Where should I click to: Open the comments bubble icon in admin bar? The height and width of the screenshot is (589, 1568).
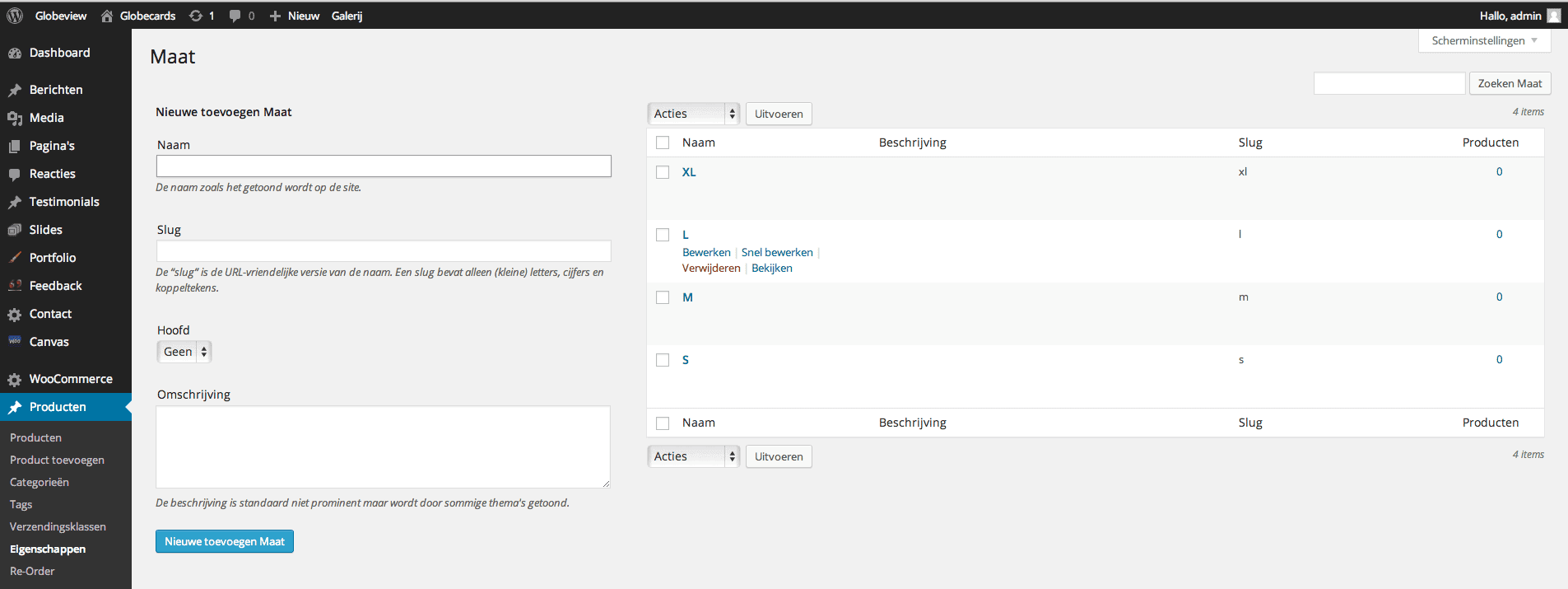coord(235,16)
